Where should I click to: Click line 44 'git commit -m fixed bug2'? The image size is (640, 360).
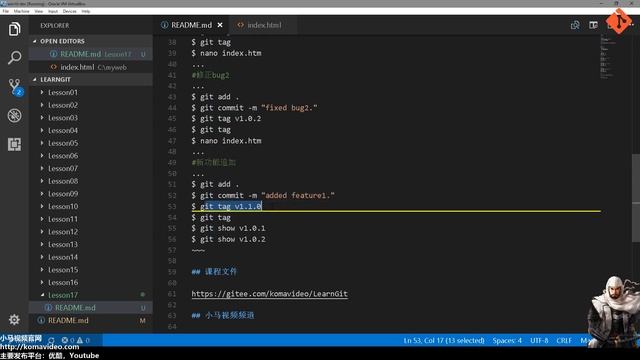254,108
